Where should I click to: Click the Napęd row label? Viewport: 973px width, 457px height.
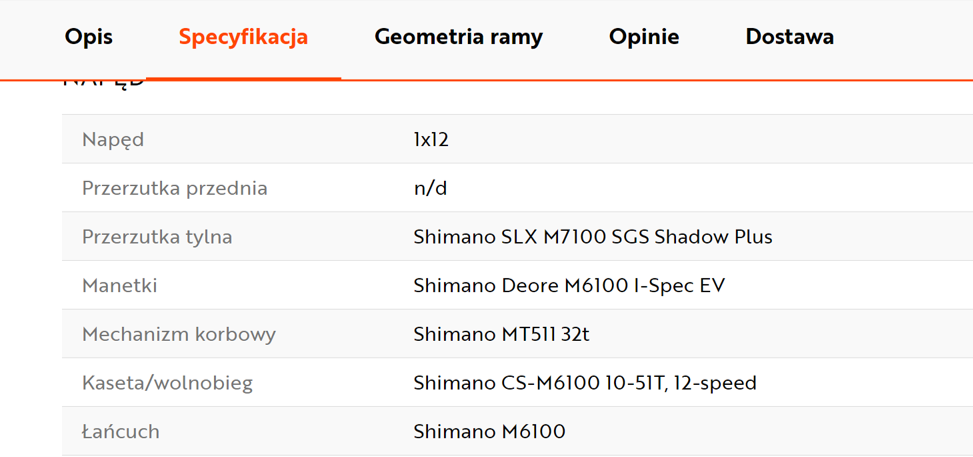coord(113,140)
